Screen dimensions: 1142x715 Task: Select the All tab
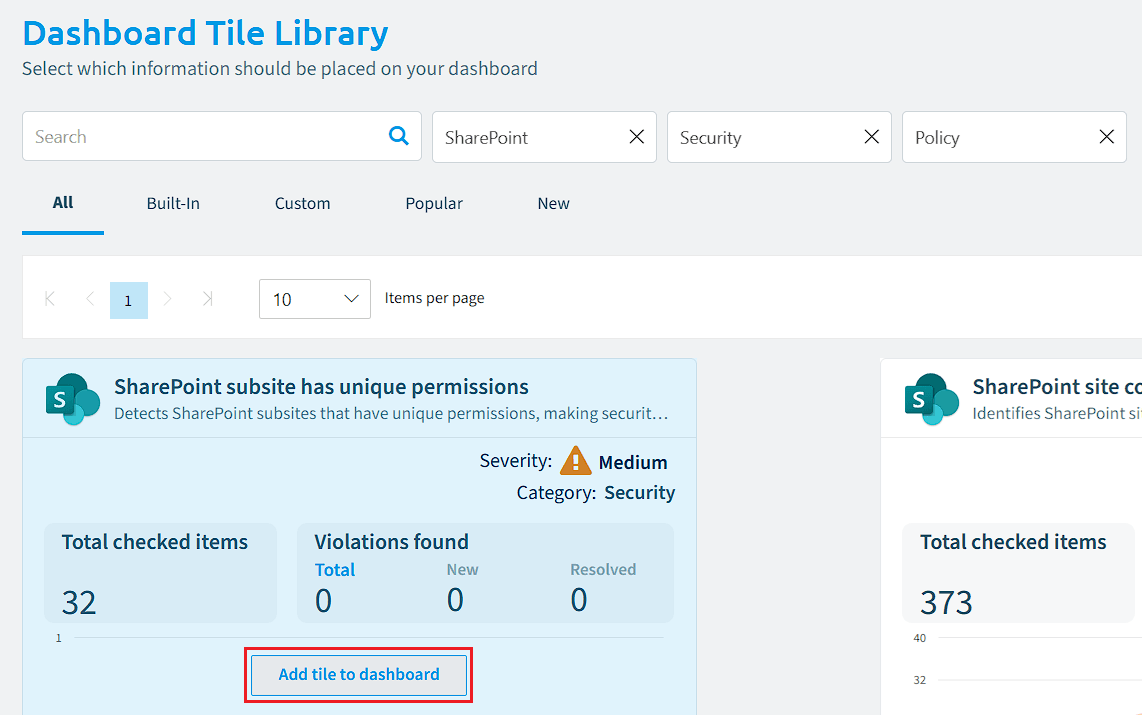coord(63,203)
